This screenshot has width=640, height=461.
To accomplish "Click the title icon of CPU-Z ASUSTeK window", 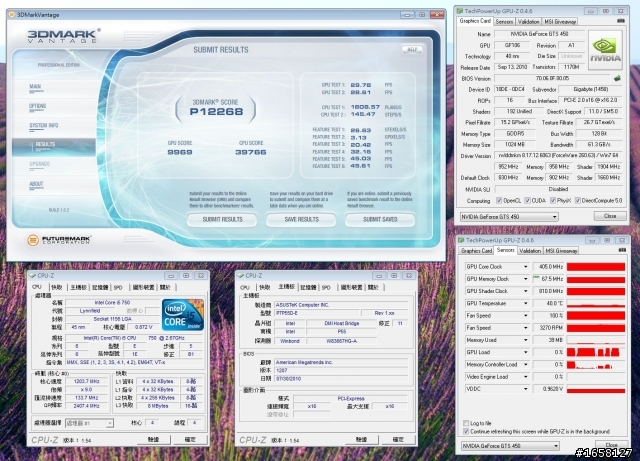I will [x=240, y=276].
